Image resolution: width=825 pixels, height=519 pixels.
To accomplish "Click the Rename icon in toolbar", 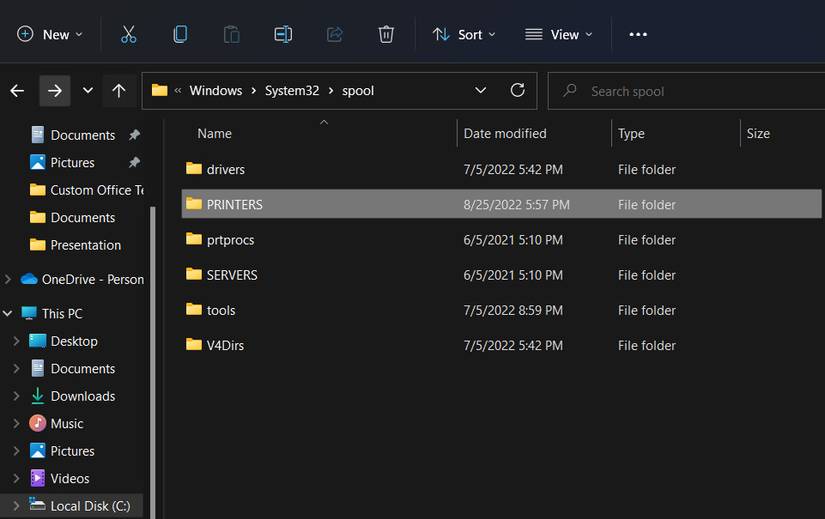I will [x=283, y=34].
